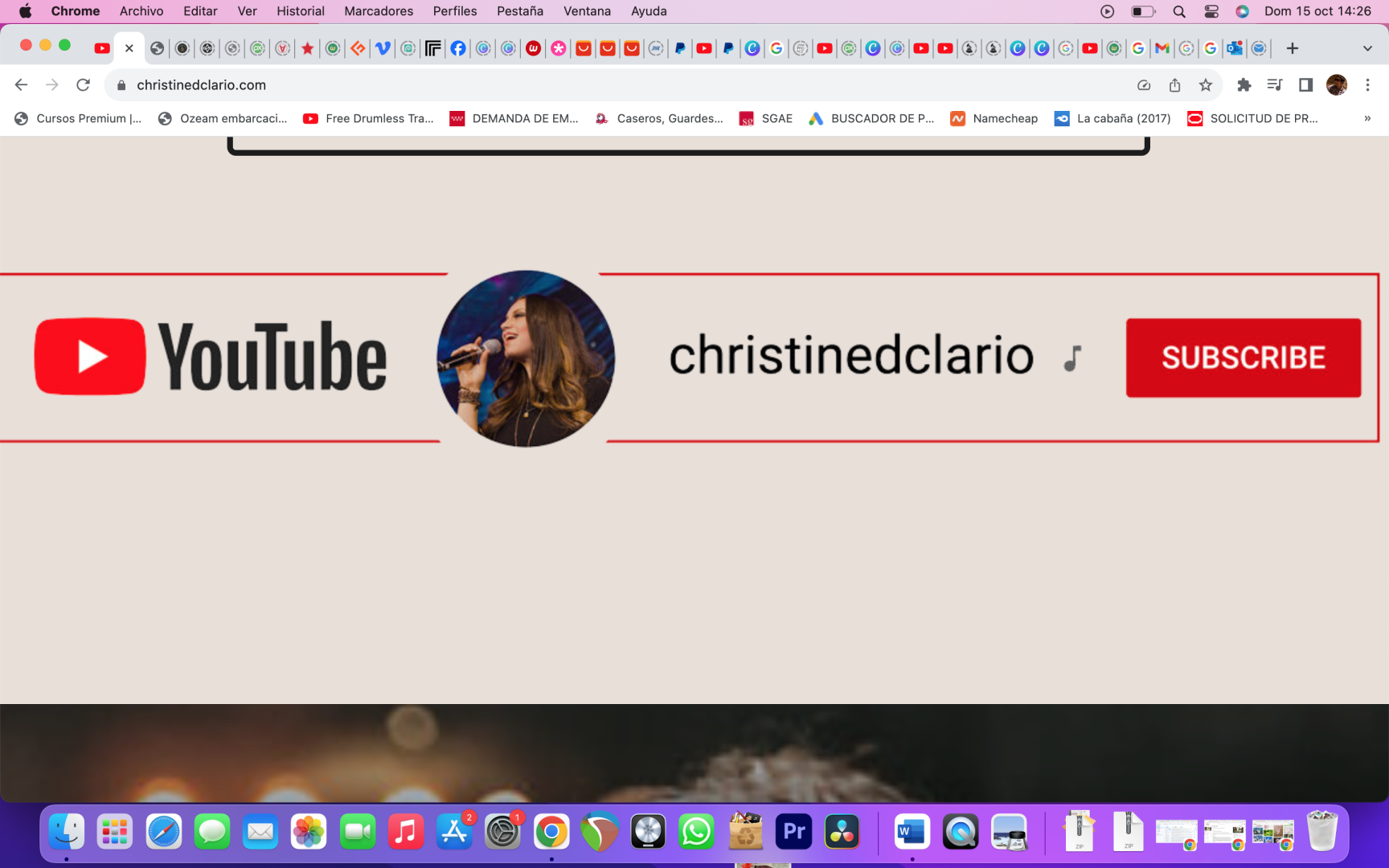Switch to the Gmail tab
Image resolution: width=1389 pixels, height=868 pixels.
[1162, 48]
